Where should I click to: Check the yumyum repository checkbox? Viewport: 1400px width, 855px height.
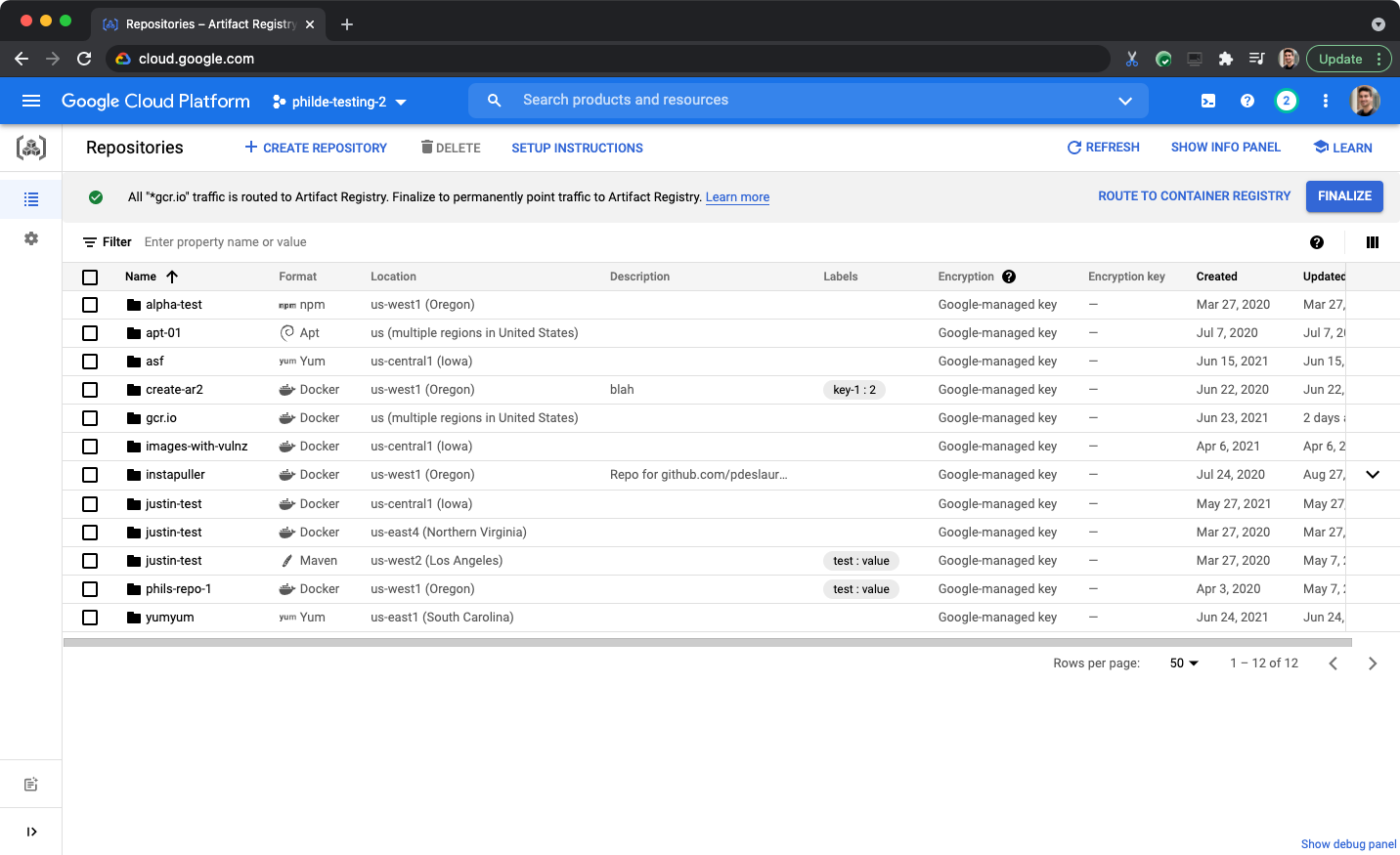coord(90,618)
